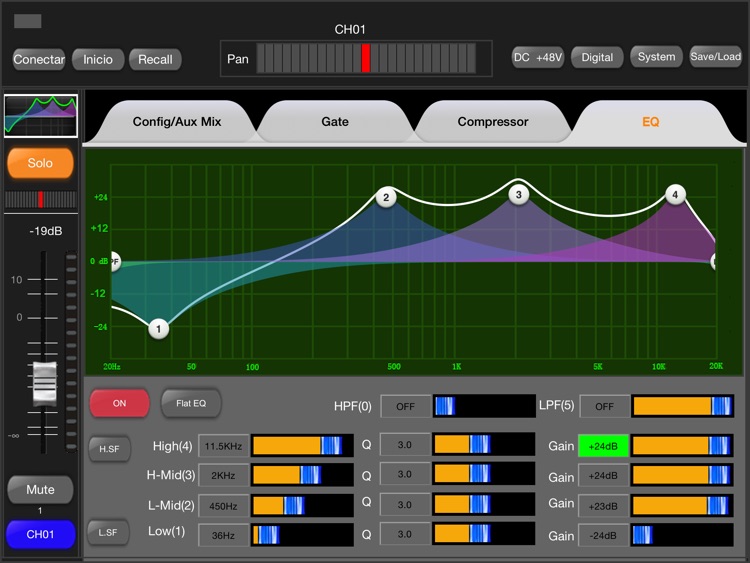Adjust the L-Mid(2) Q slider

pos(484,504)
